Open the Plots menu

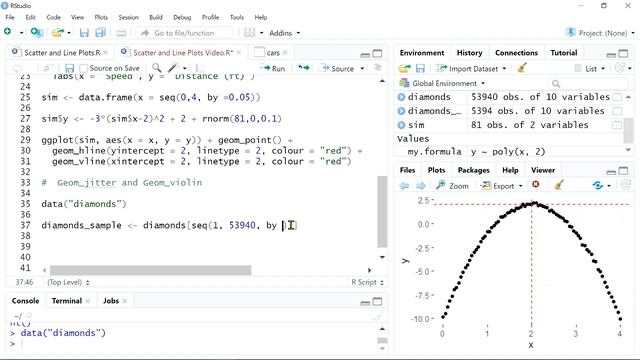coord(101,17)
